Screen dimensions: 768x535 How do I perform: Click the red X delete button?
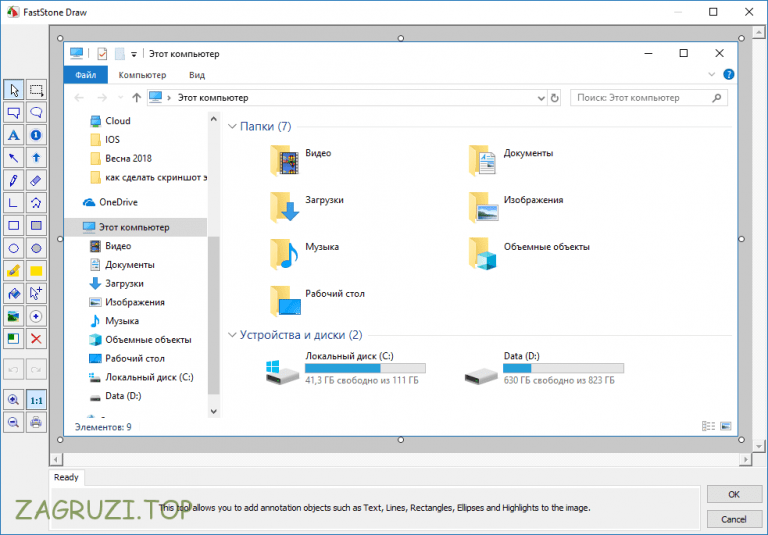(36, 339)
